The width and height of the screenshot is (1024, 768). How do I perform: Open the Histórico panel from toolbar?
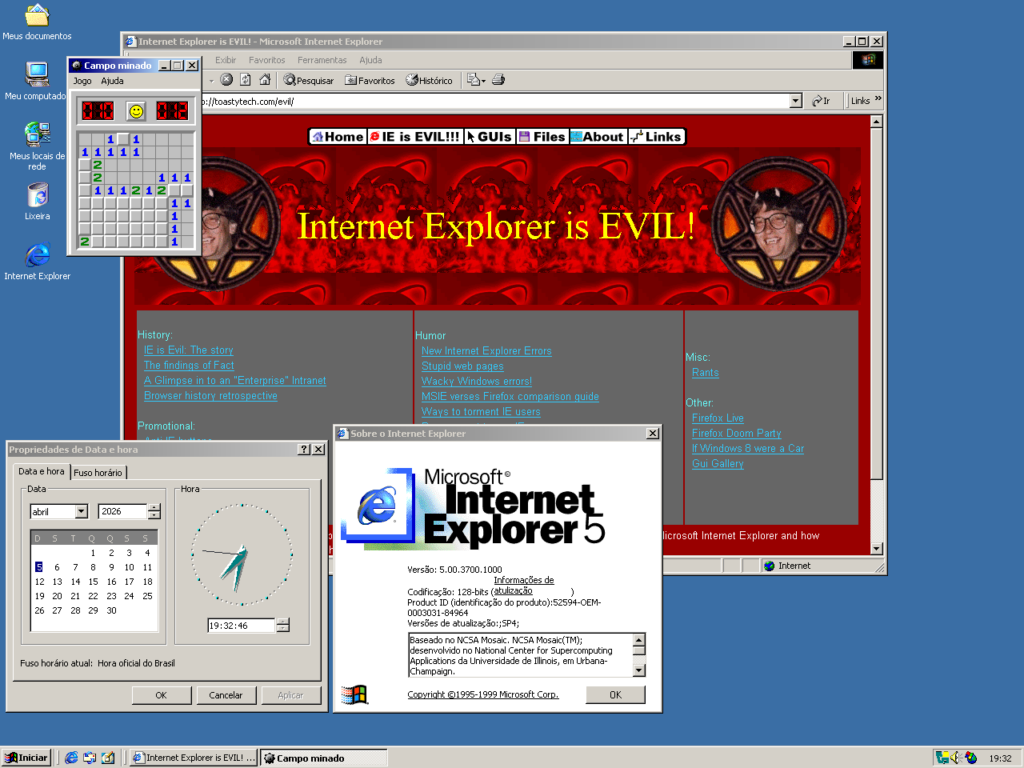(429, 80)
